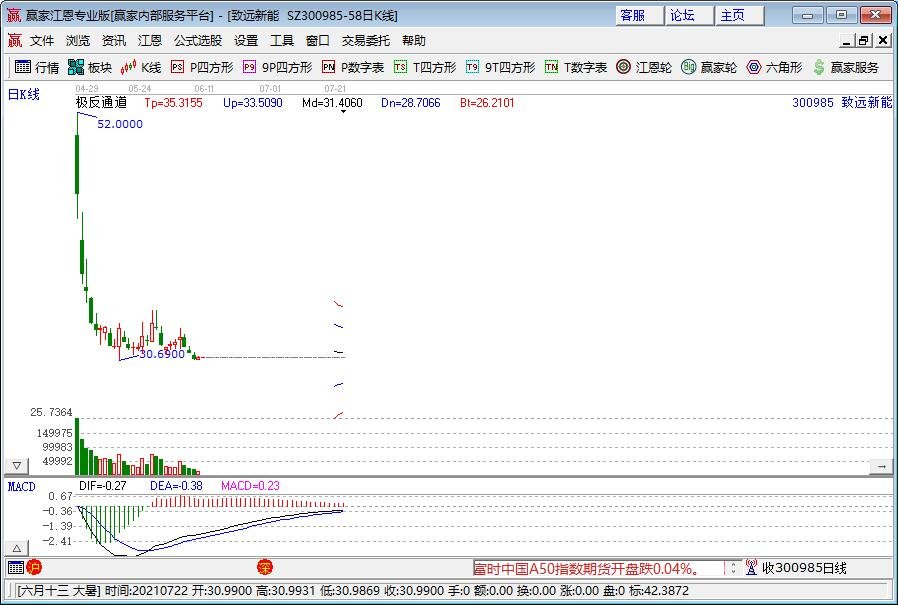Click the news ticker up-down stepper

pos(732,568)
